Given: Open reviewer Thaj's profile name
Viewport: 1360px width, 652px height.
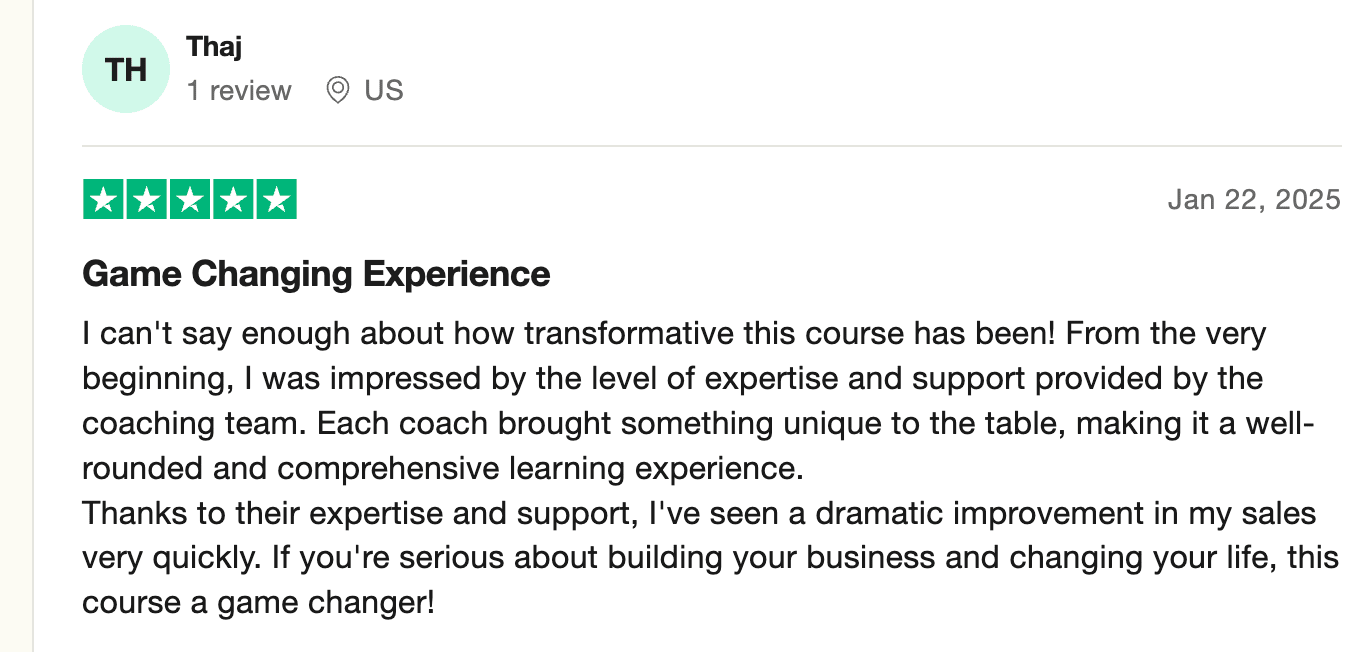Looking at the screenshot, I should point(214,46).
